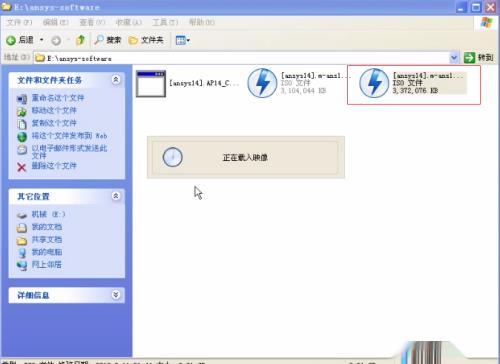Click the green globe publish icon
Screen dimensions: 500x364
coord(22,137)
